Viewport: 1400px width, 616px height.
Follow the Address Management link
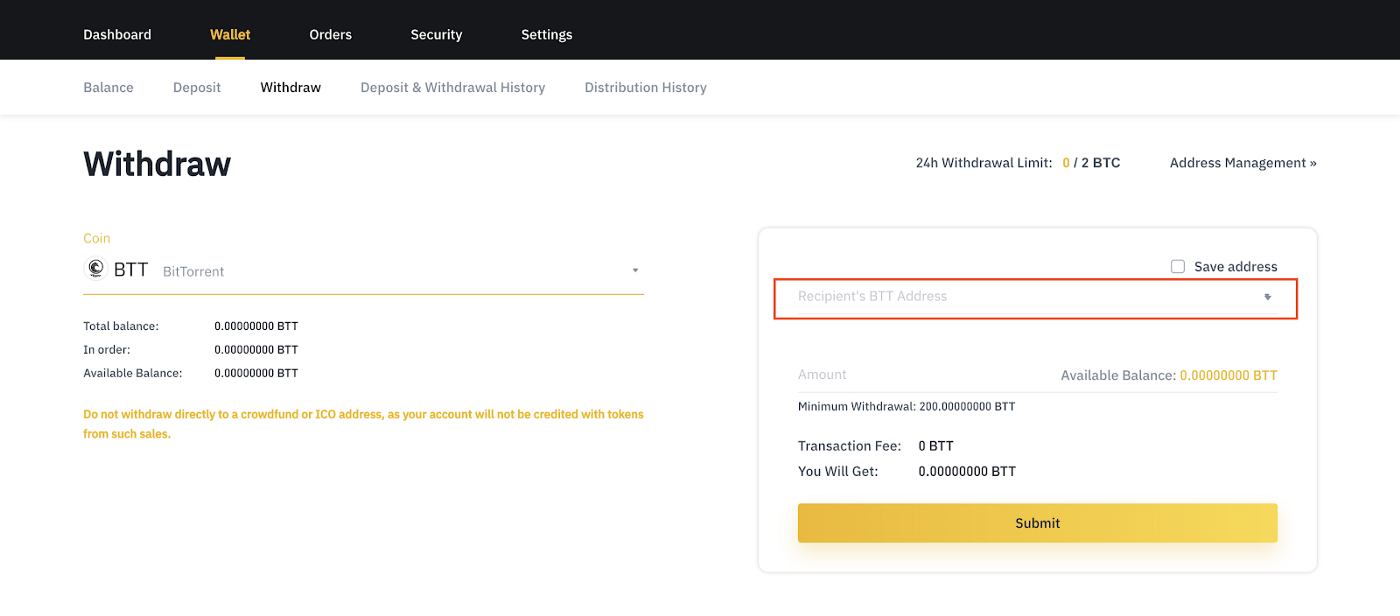click(x=1243, y=162)
